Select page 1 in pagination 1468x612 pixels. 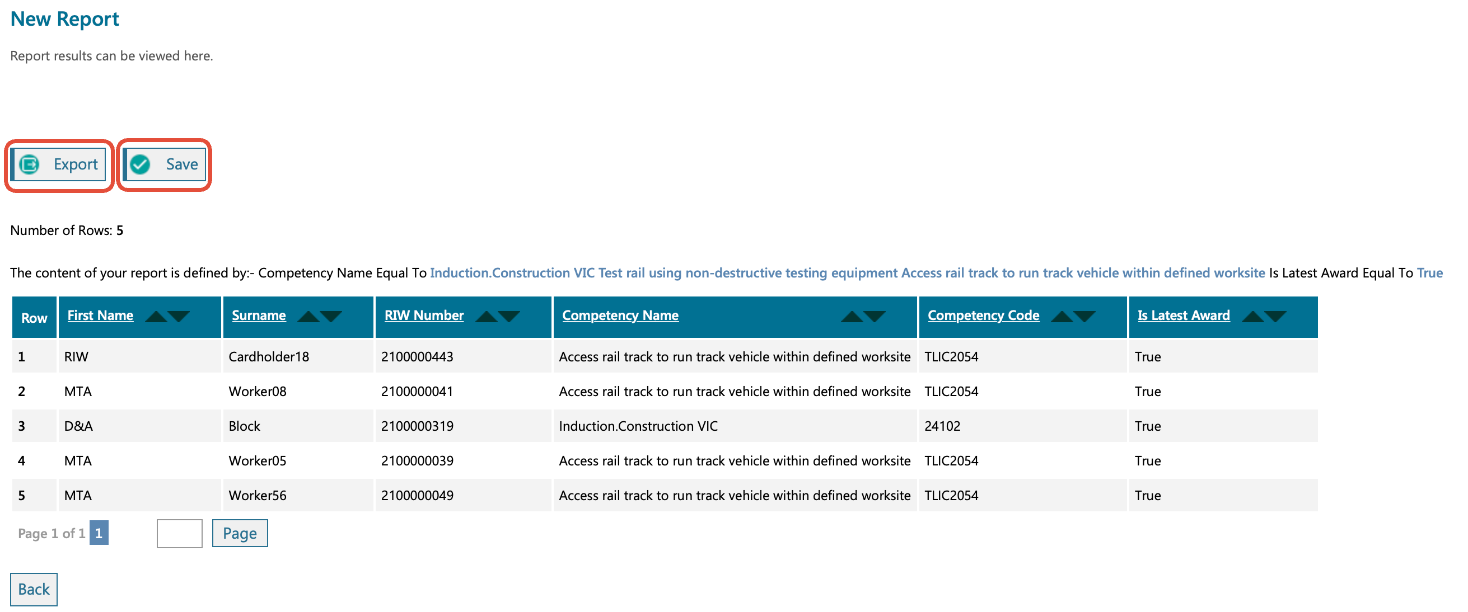99,533
